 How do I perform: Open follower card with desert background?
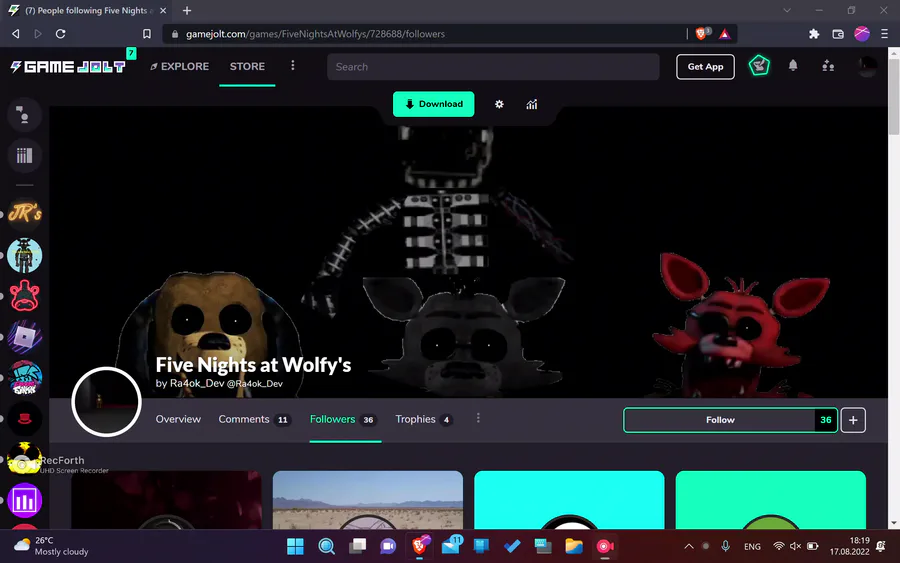(367, 500)
